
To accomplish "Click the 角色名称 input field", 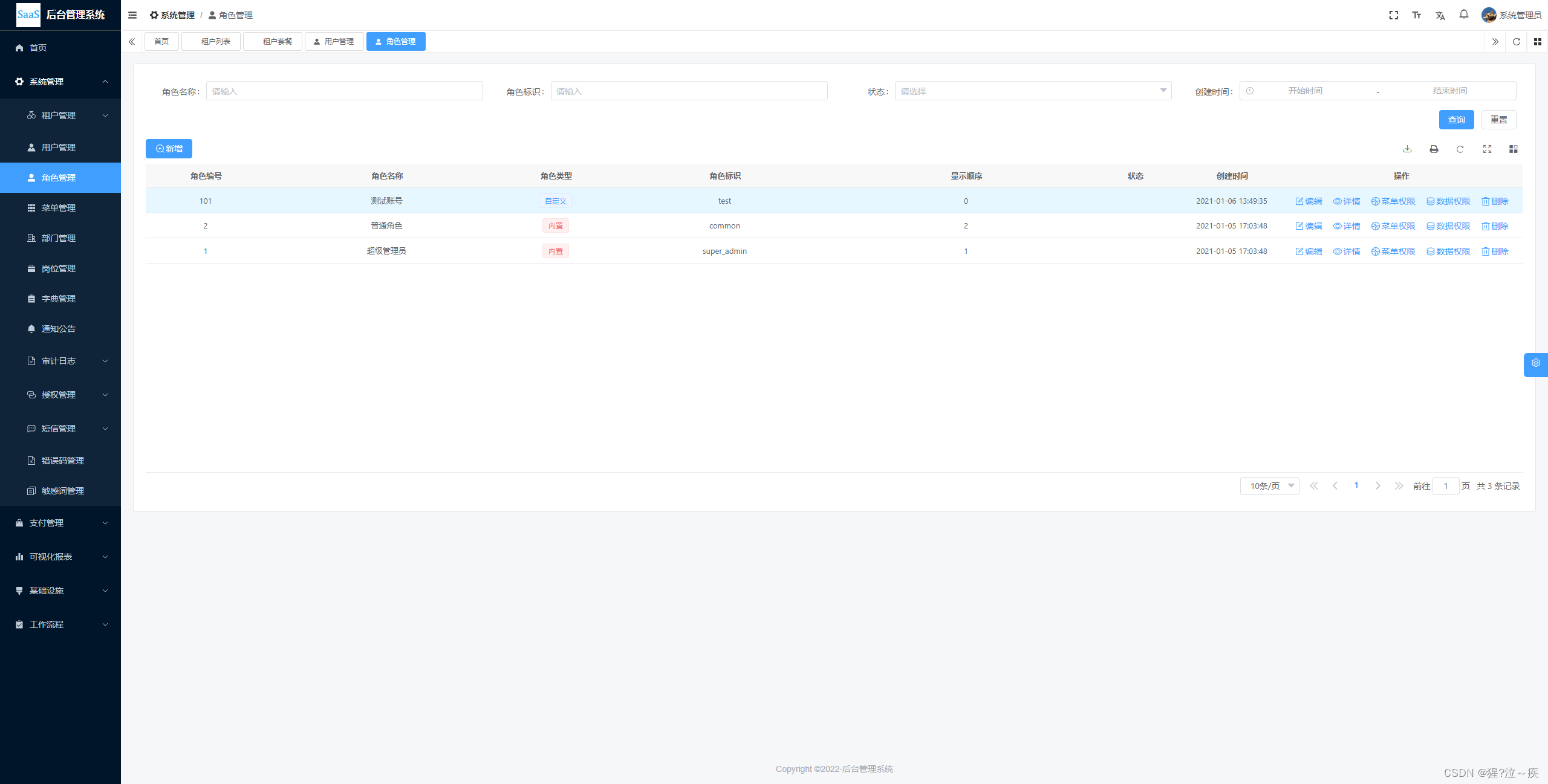I will 344,91.
